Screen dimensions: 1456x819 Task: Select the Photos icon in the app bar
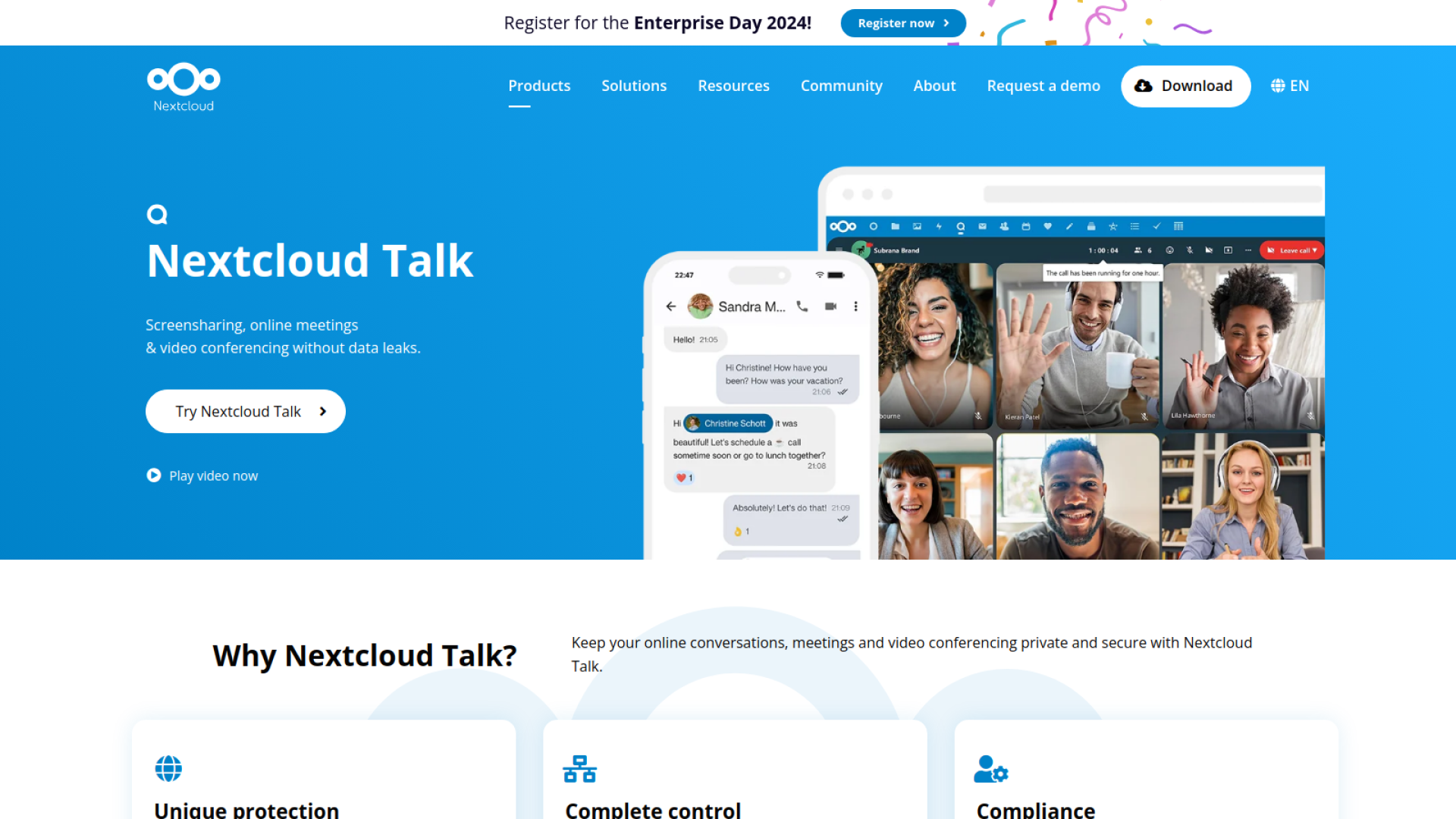click(918, 226)
